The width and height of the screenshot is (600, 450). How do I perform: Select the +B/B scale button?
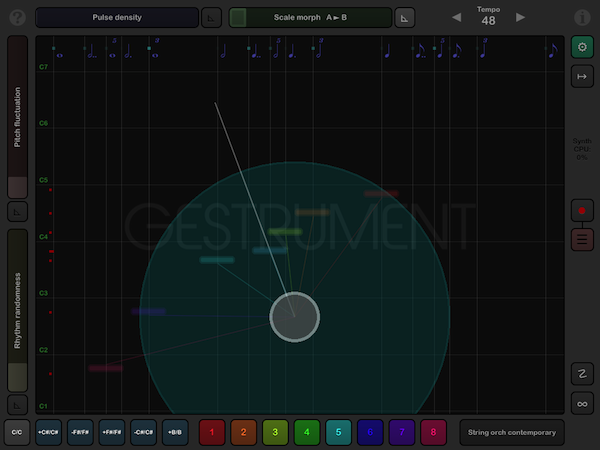point(175,432)
